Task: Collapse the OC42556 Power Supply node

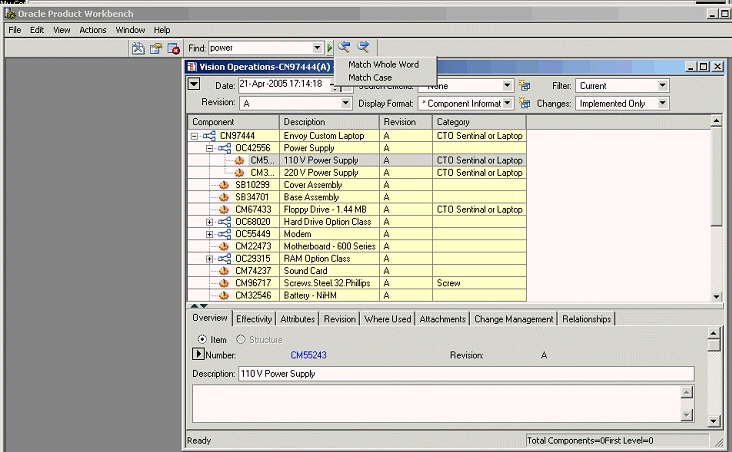Action: point(210,148)
